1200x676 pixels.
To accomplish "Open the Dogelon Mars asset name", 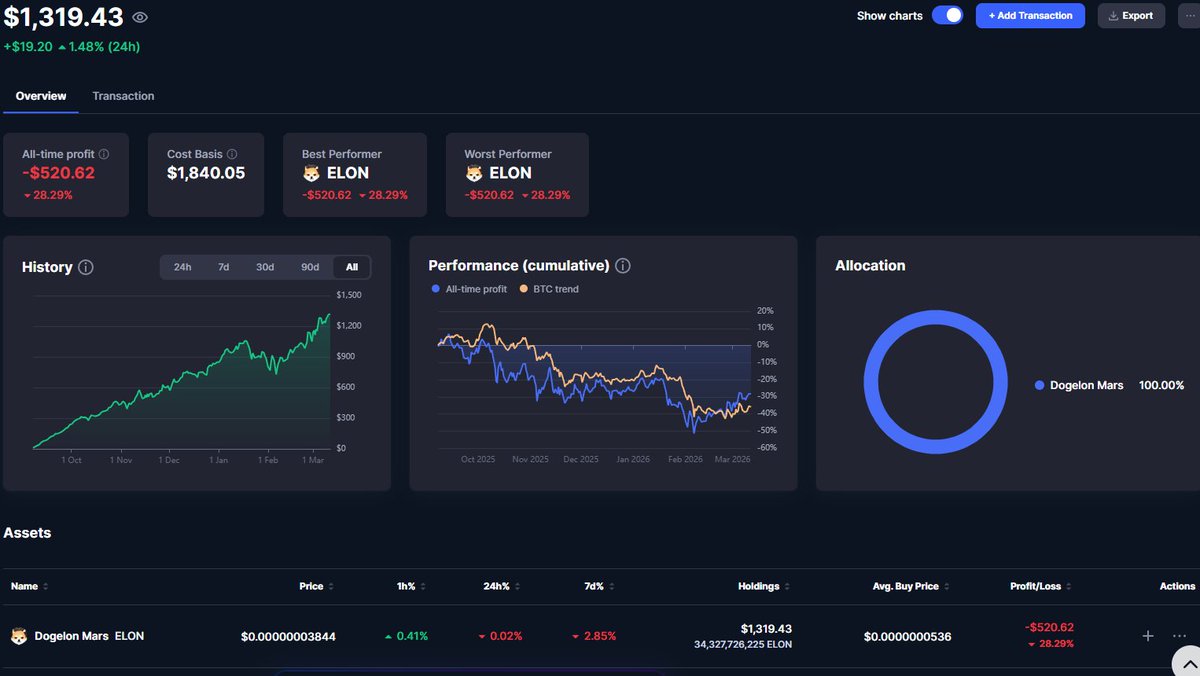I will point(72,636).
